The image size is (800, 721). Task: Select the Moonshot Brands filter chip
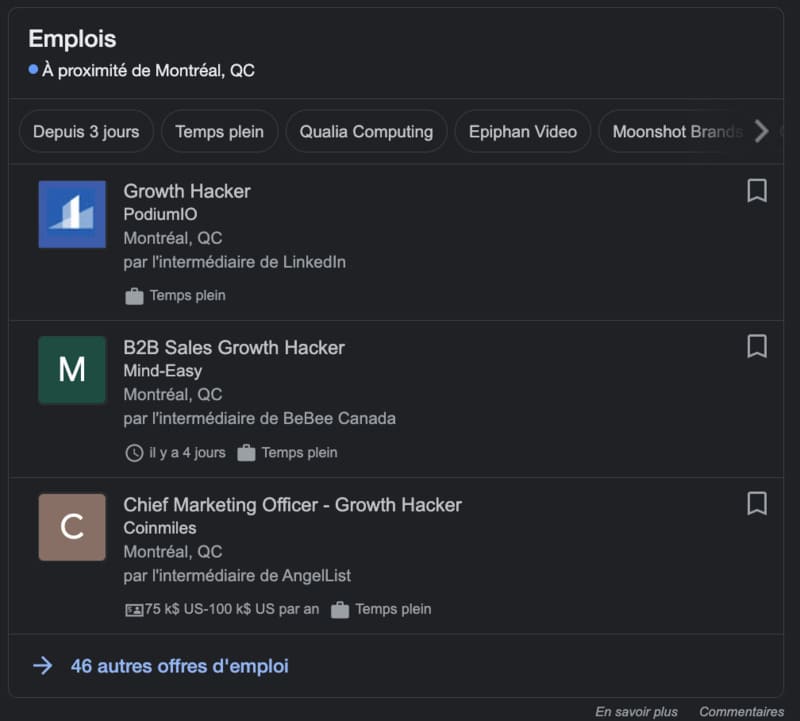pos(676,132)
